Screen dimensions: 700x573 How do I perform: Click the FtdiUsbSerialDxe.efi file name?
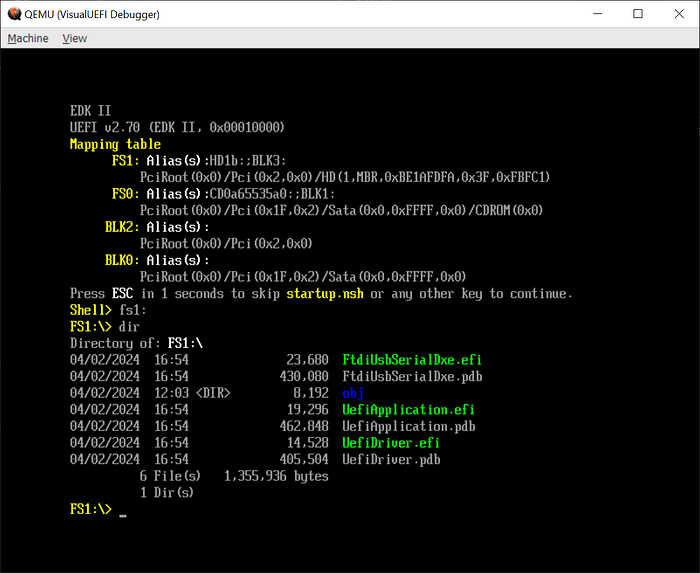[x=412, y=360]
